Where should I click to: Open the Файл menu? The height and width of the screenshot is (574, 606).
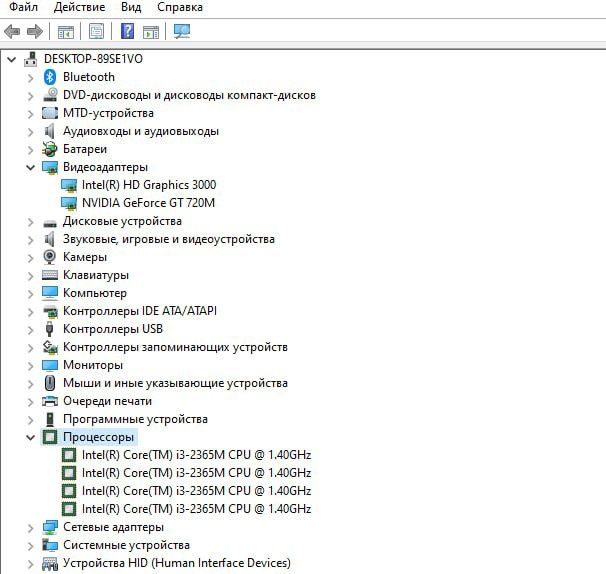click(24, 7)
